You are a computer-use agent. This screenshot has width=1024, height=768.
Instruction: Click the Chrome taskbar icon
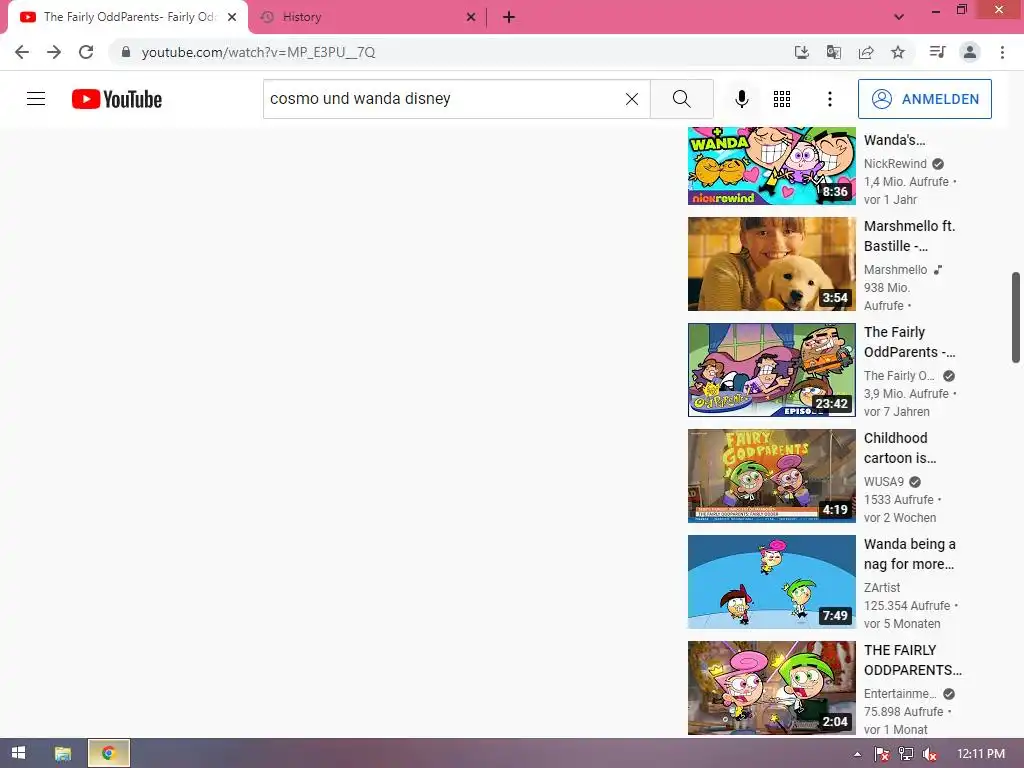coord(109,753)
